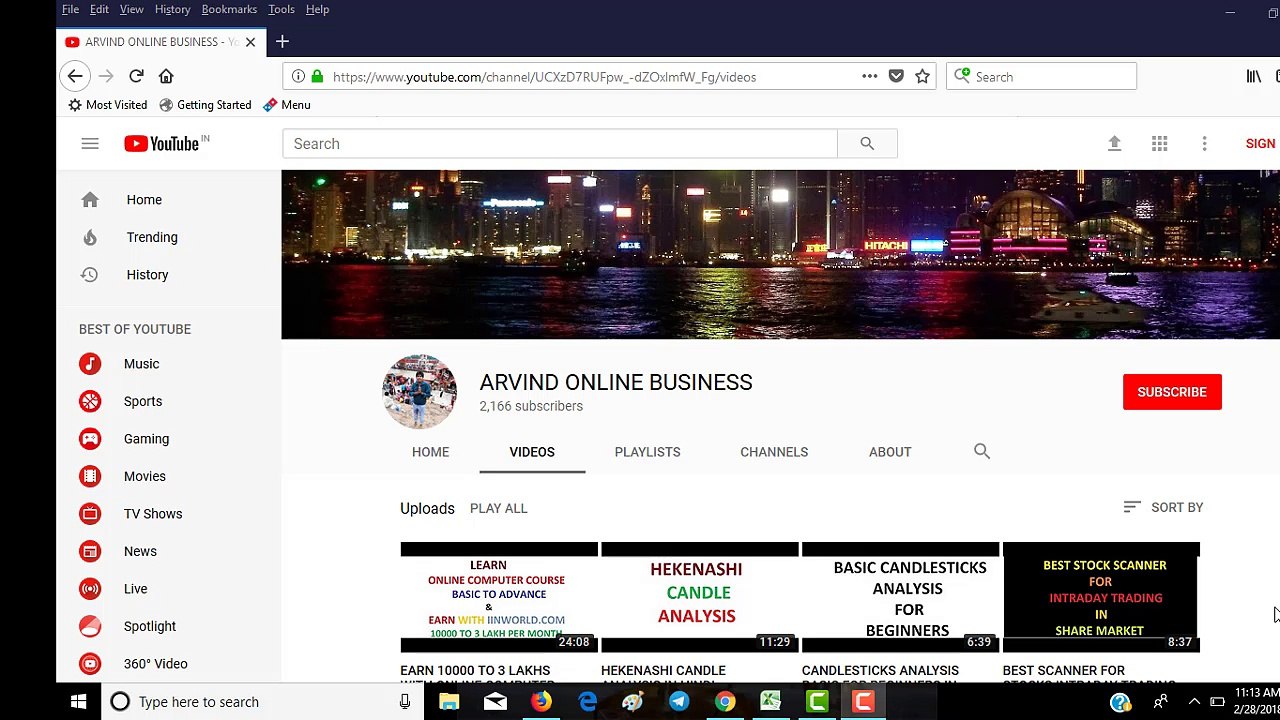Open the Firefox library icon
The image size is (1280, 720).
tap(1253, 76)
